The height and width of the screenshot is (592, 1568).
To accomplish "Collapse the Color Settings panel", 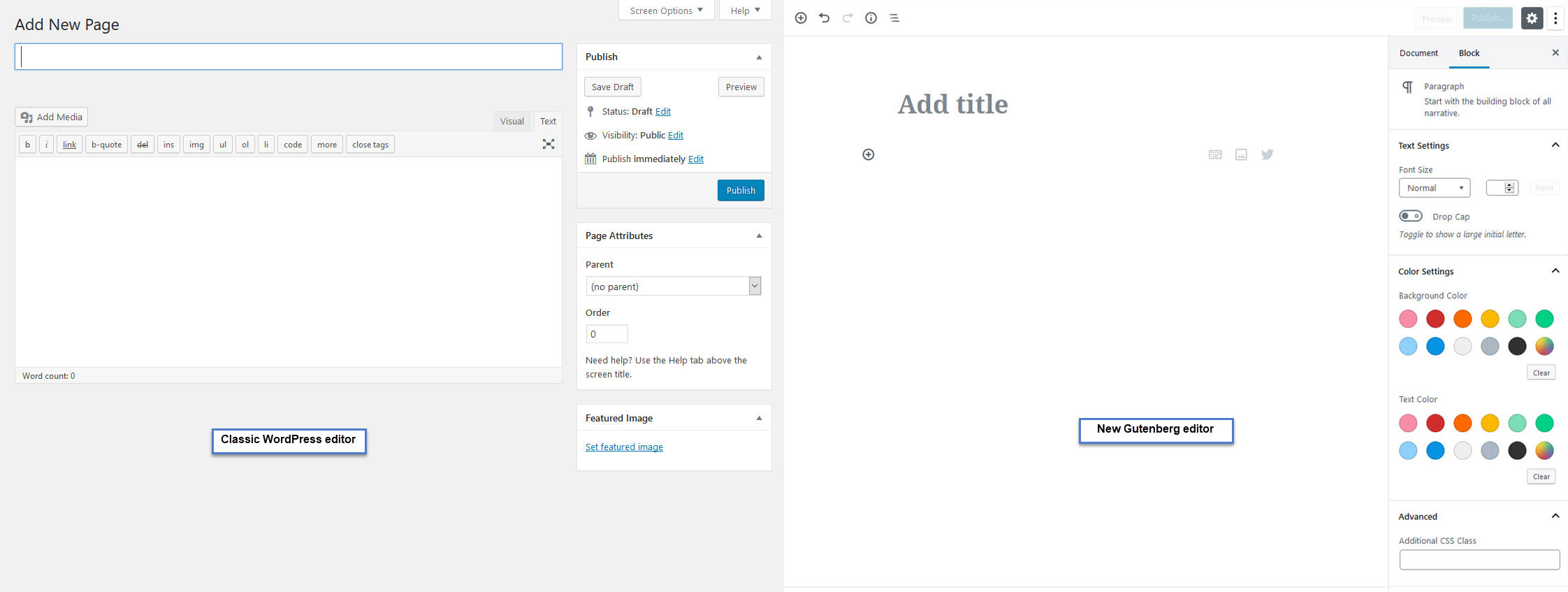I will pos(1555,271).
